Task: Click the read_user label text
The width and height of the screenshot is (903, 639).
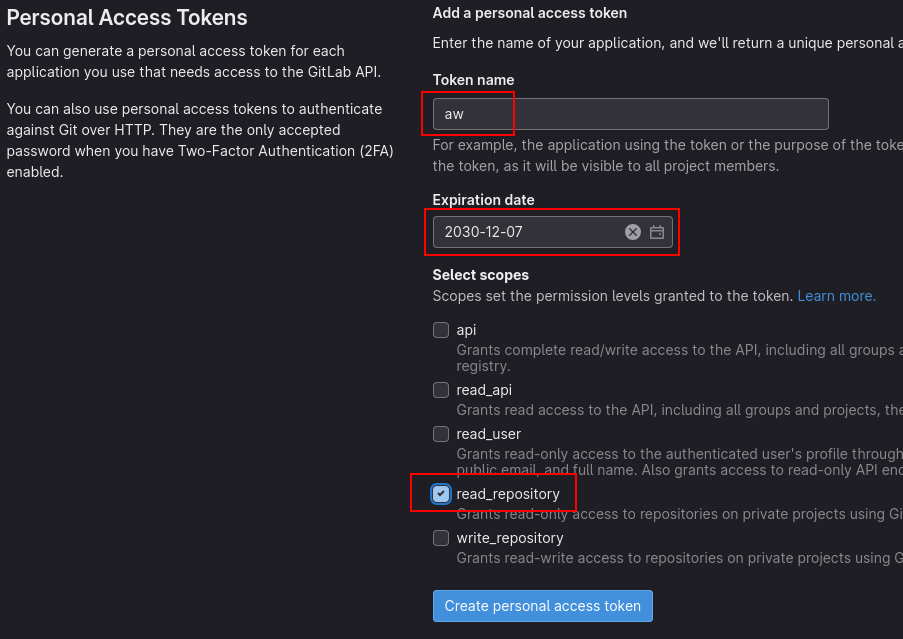Action: (x=488, y=433)
